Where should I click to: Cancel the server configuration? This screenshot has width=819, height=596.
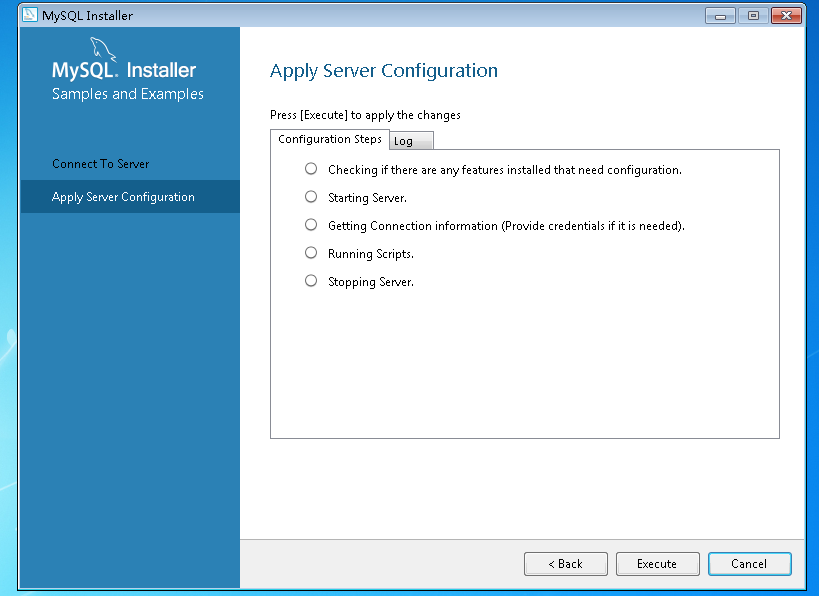(x=750, y=564)
